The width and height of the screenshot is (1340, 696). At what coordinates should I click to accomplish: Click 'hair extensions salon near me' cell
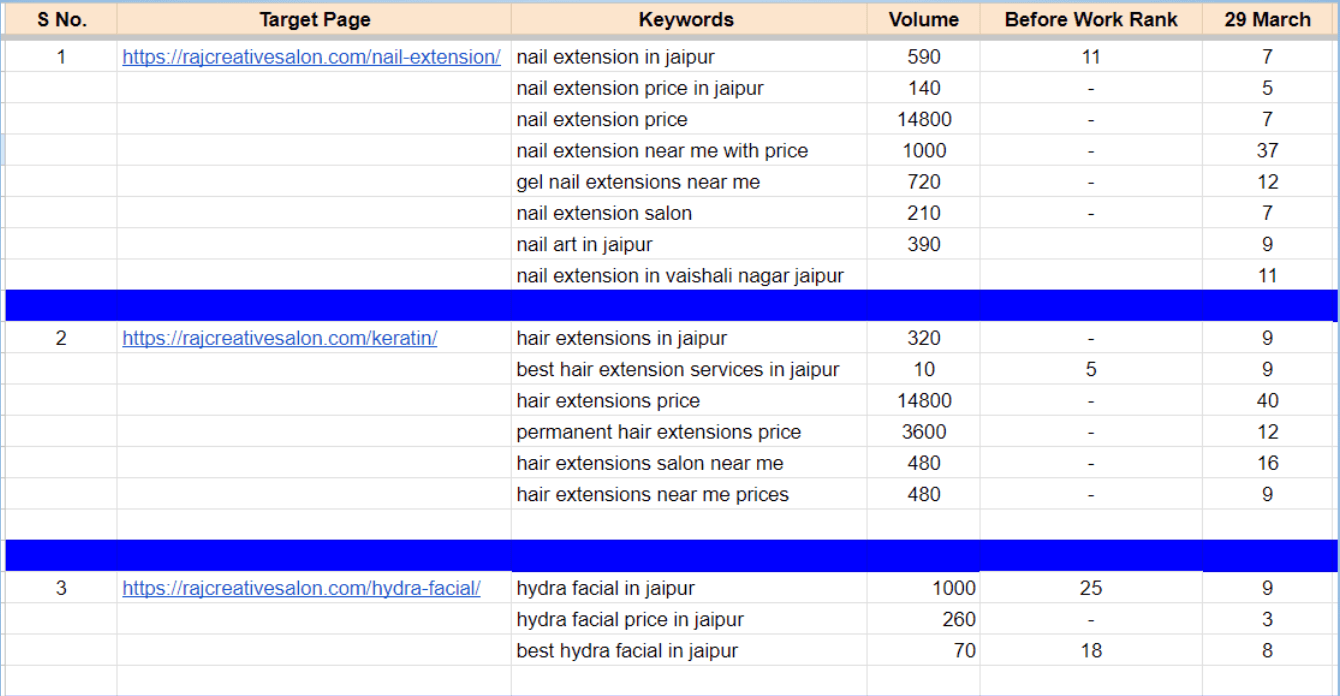(x=689, y=463)
